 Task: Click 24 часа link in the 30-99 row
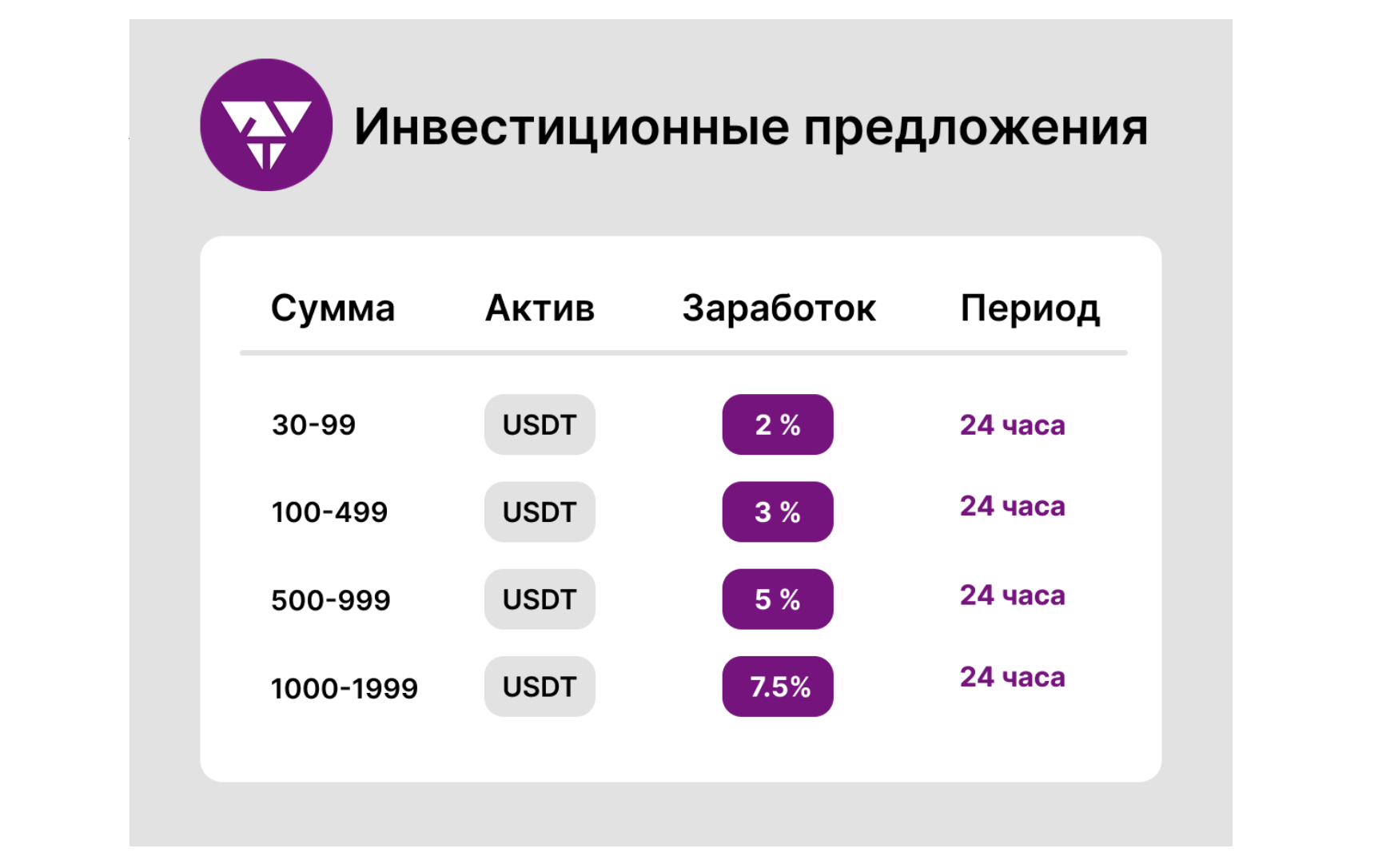1012,425
